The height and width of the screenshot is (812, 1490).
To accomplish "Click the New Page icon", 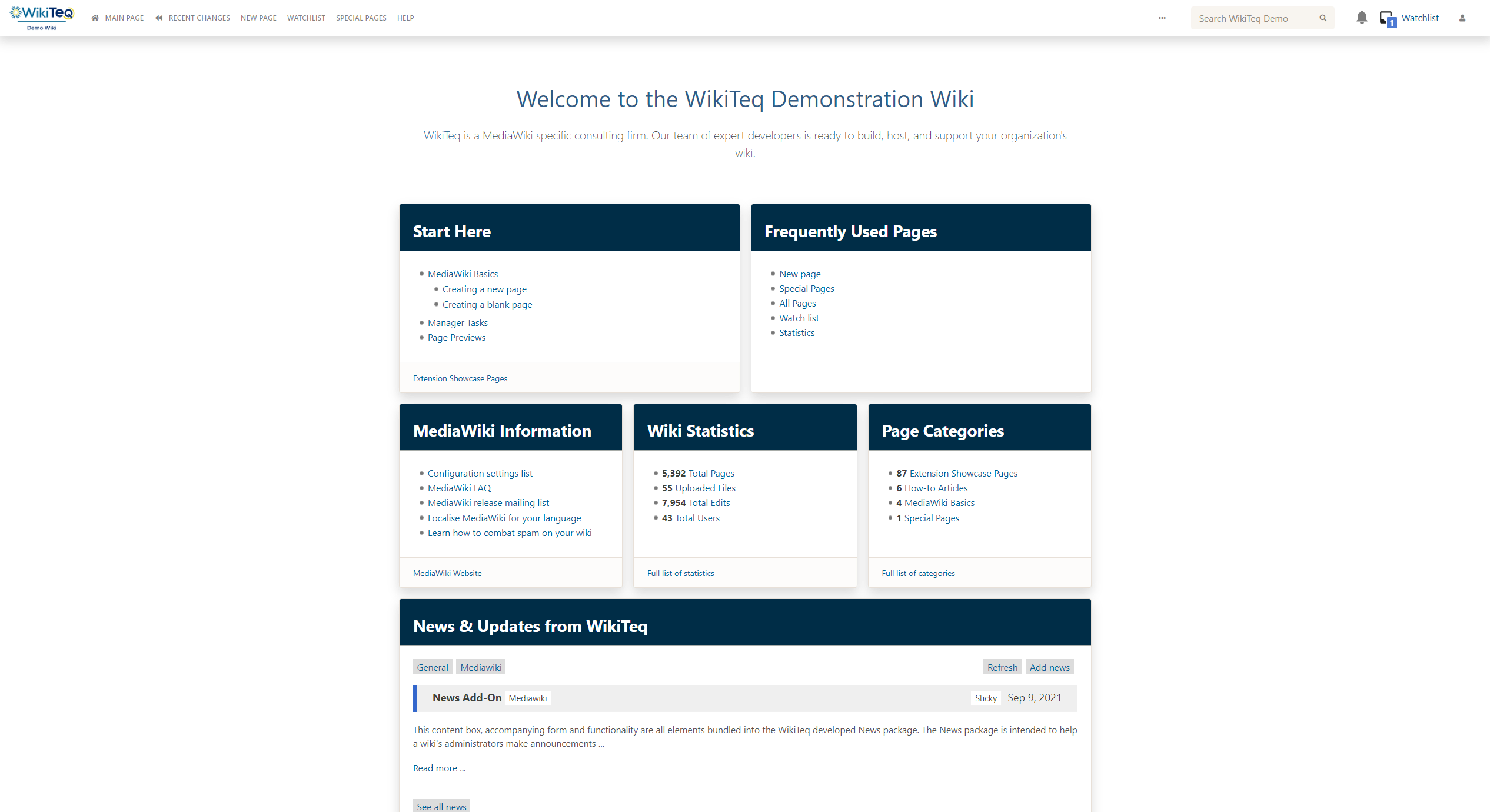I will 257,17.
